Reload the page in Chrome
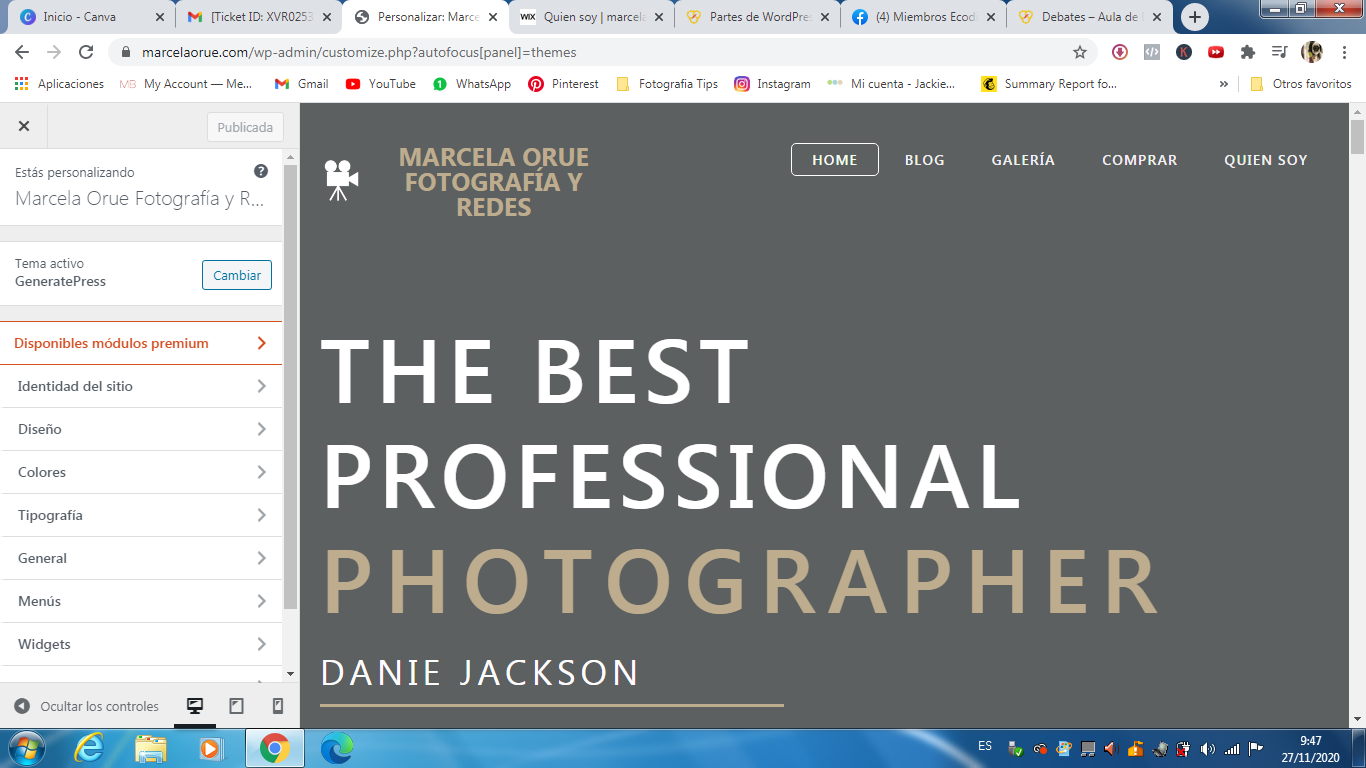This screenshot has width=1366, height=768. [86, 52]
